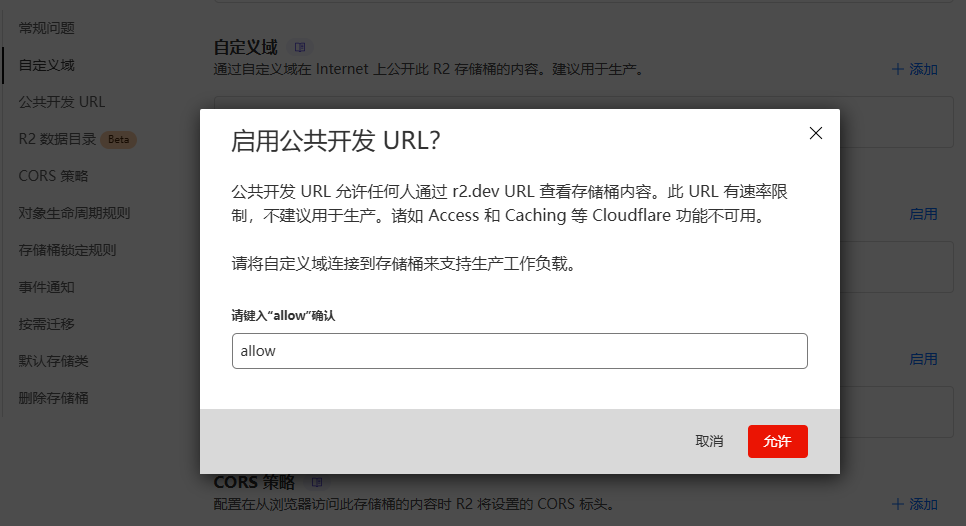Screen dimensions: 966x526
Task: Select 对象生命周期规则 in the sidebar
Action: [x=75, y=213]
